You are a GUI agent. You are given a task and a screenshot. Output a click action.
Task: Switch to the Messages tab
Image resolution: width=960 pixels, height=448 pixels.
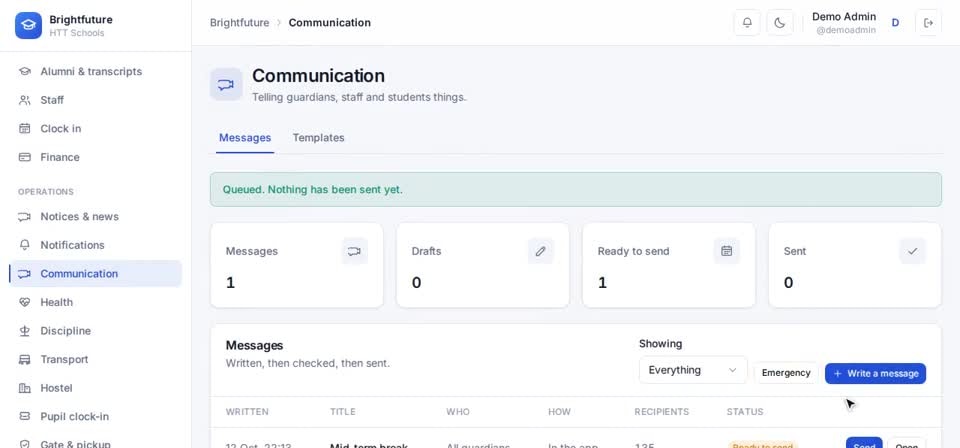click(245, 138)
